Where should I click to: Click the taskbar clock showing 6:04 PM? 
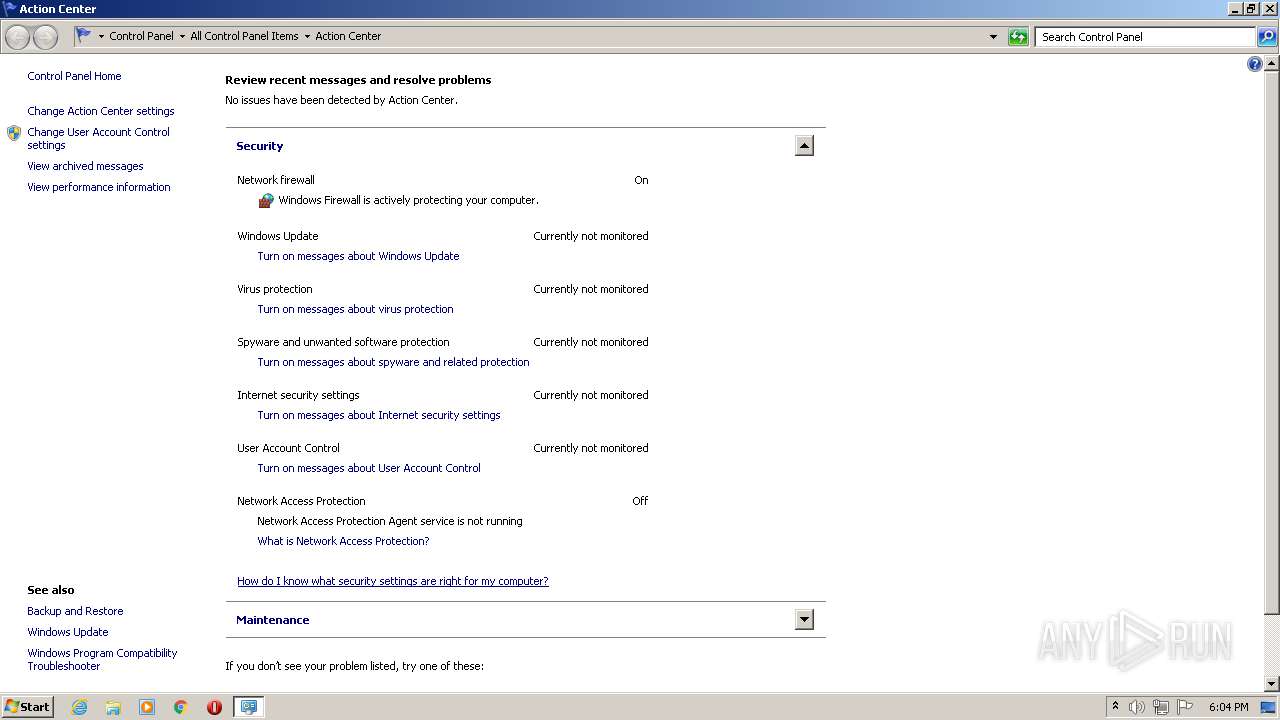[1228, 707]
